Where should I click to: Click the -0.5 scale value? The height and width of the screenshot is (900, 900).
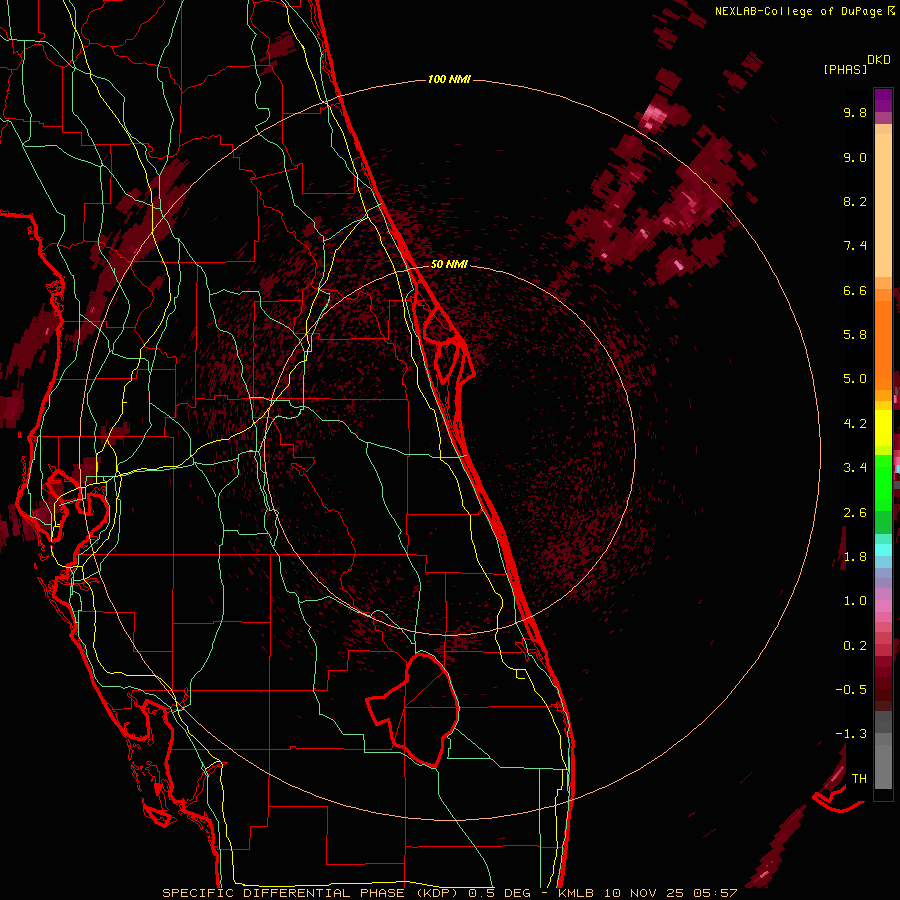(x=851, y=690)
